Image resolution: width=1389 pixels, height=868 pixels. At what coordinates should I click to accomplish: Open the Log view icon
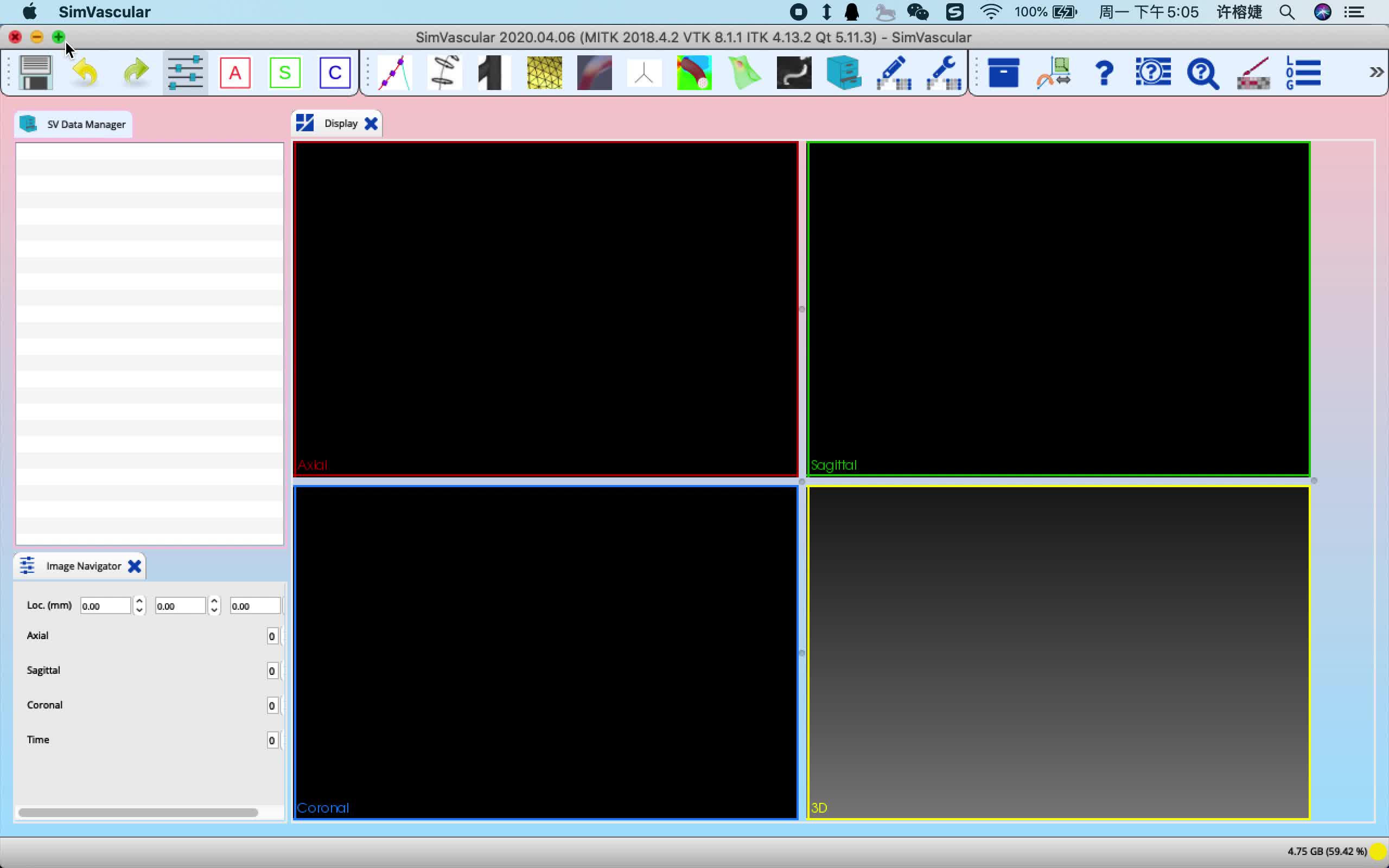pyautogui.click(x=1303, y=72)
